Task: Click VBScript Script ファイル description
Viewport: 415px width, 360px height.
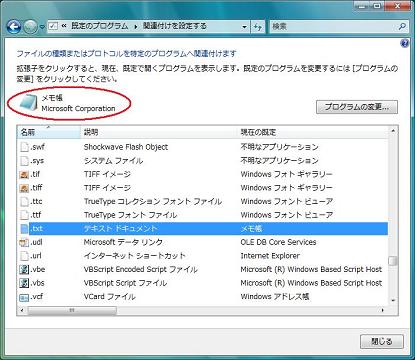Action: click(x=125, y=283)
